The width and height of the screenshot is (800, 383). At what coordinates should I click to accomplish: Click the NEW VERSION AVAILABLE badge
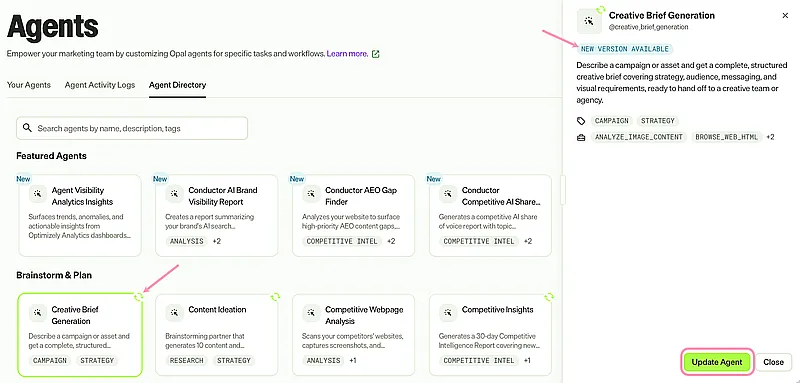tap(625, 49)
